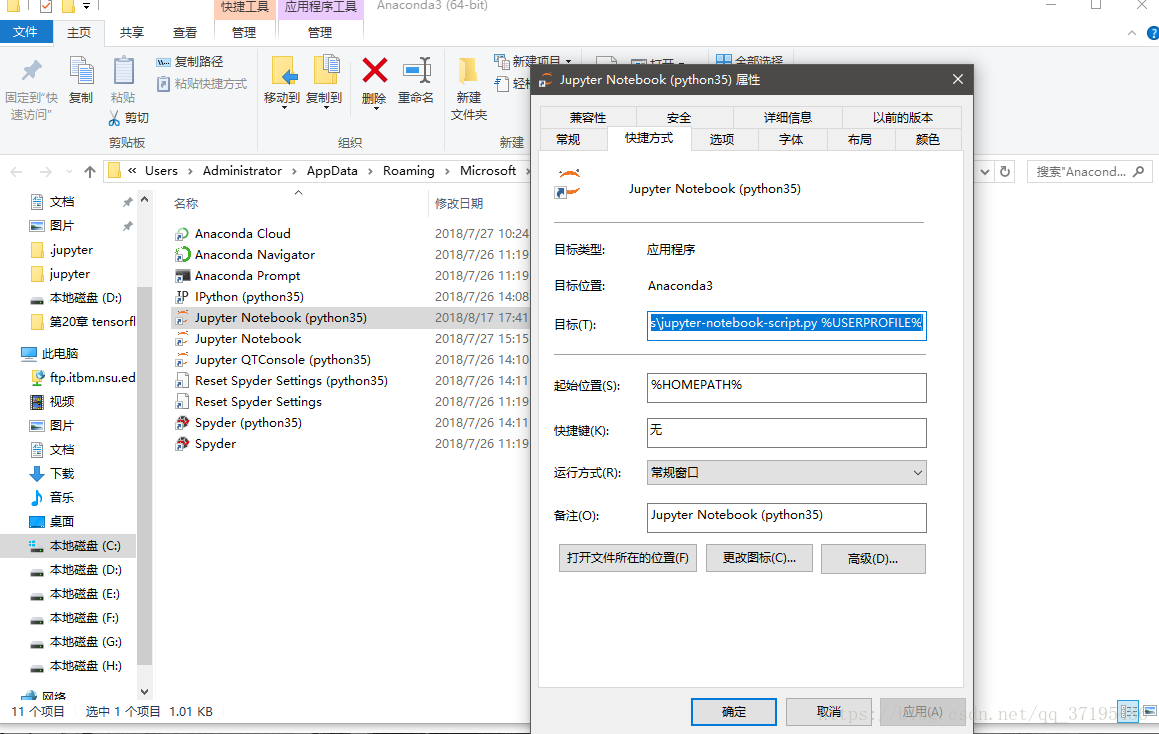The width and height of the screenshot is (1159, 734).
Task: Expand the Copy to dropdown arrow
Action: (x=326, y=108)
